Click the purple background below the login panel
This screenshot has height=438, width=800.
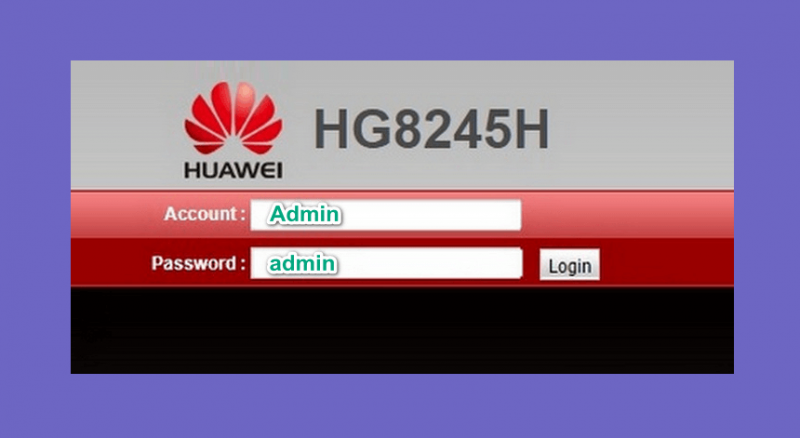click(400, 406)
